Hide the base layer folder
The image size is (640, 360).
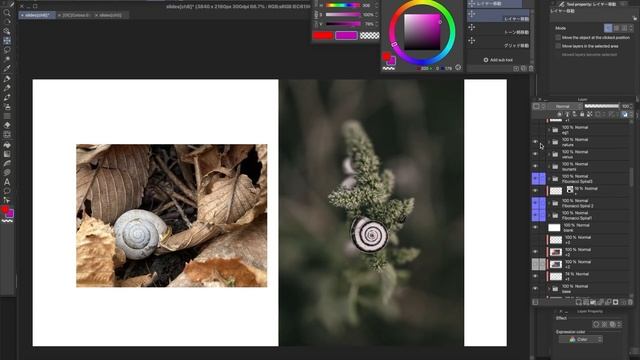click(x=535, y=289)
